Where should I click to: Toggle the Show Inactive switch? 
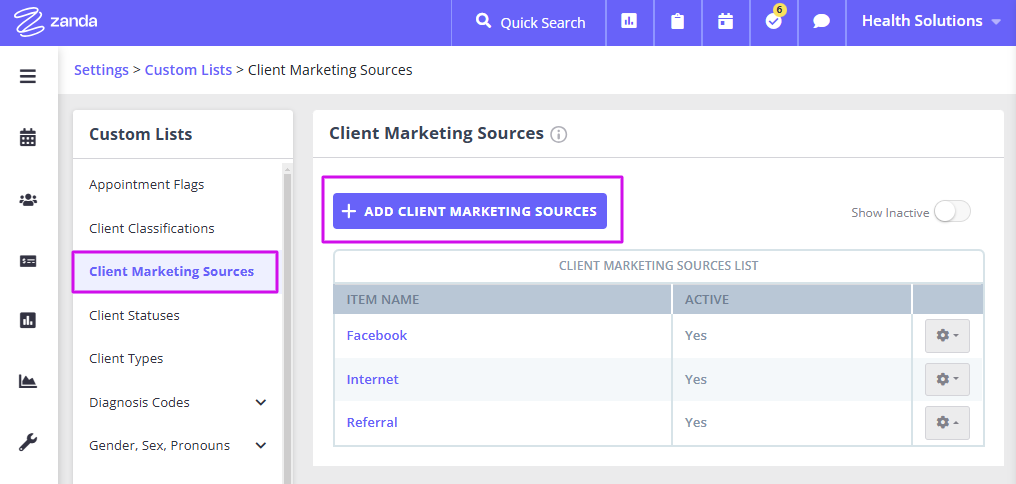point(952,213)
